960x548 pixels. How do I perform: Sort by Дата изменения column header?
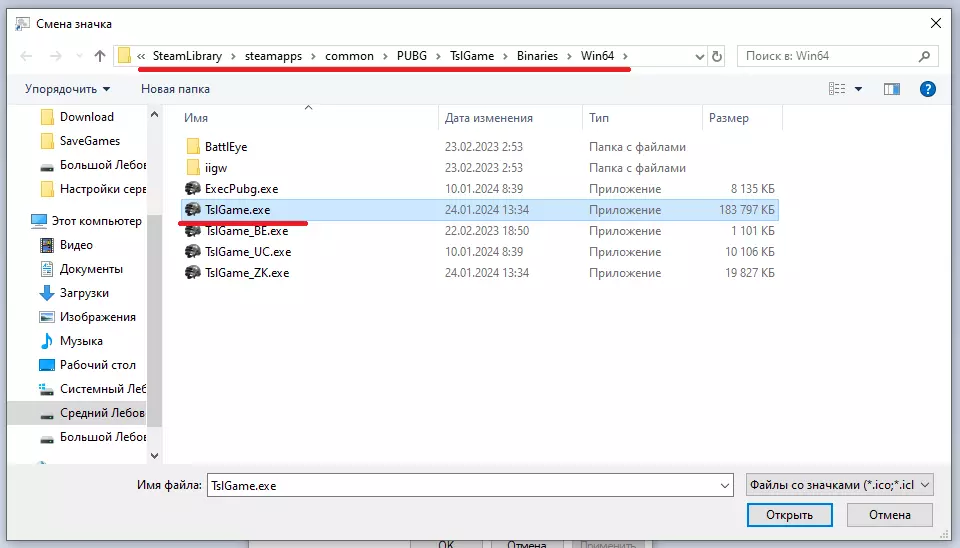pyautogui.click(x=489, y=118)
